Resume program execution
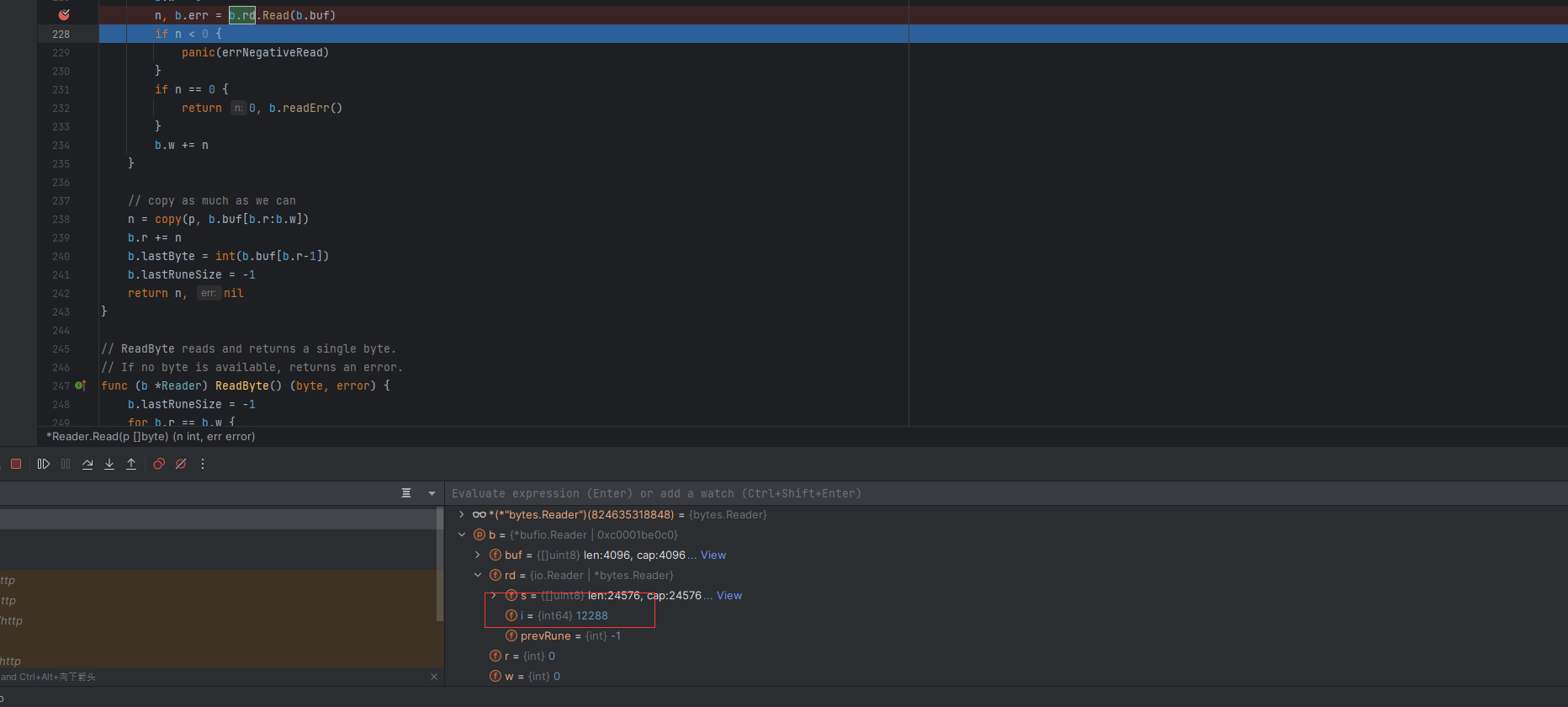Viewport: 1568px width, 707px height. [44, 464]
